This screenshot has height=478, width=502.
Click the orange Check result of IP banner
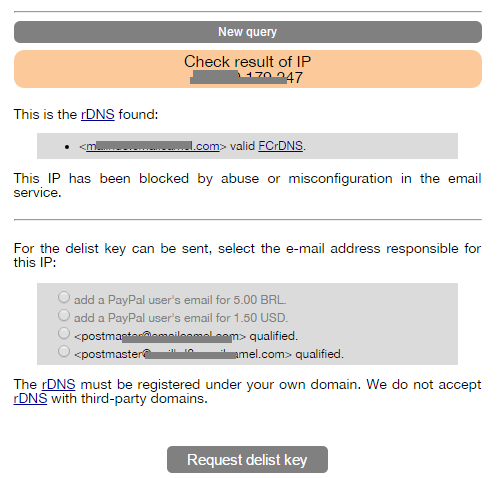coord(248,69)
